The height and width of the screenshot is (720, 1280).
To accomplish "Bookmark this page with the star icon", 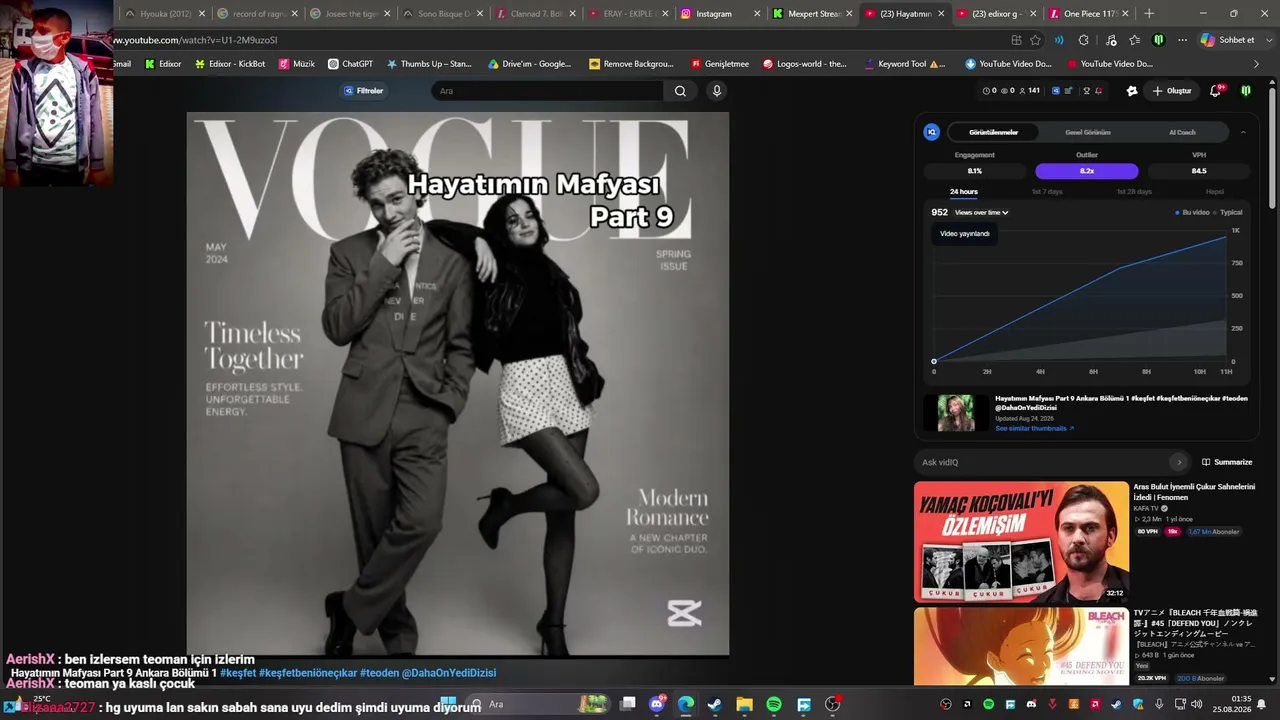I will coord(1036,40).
